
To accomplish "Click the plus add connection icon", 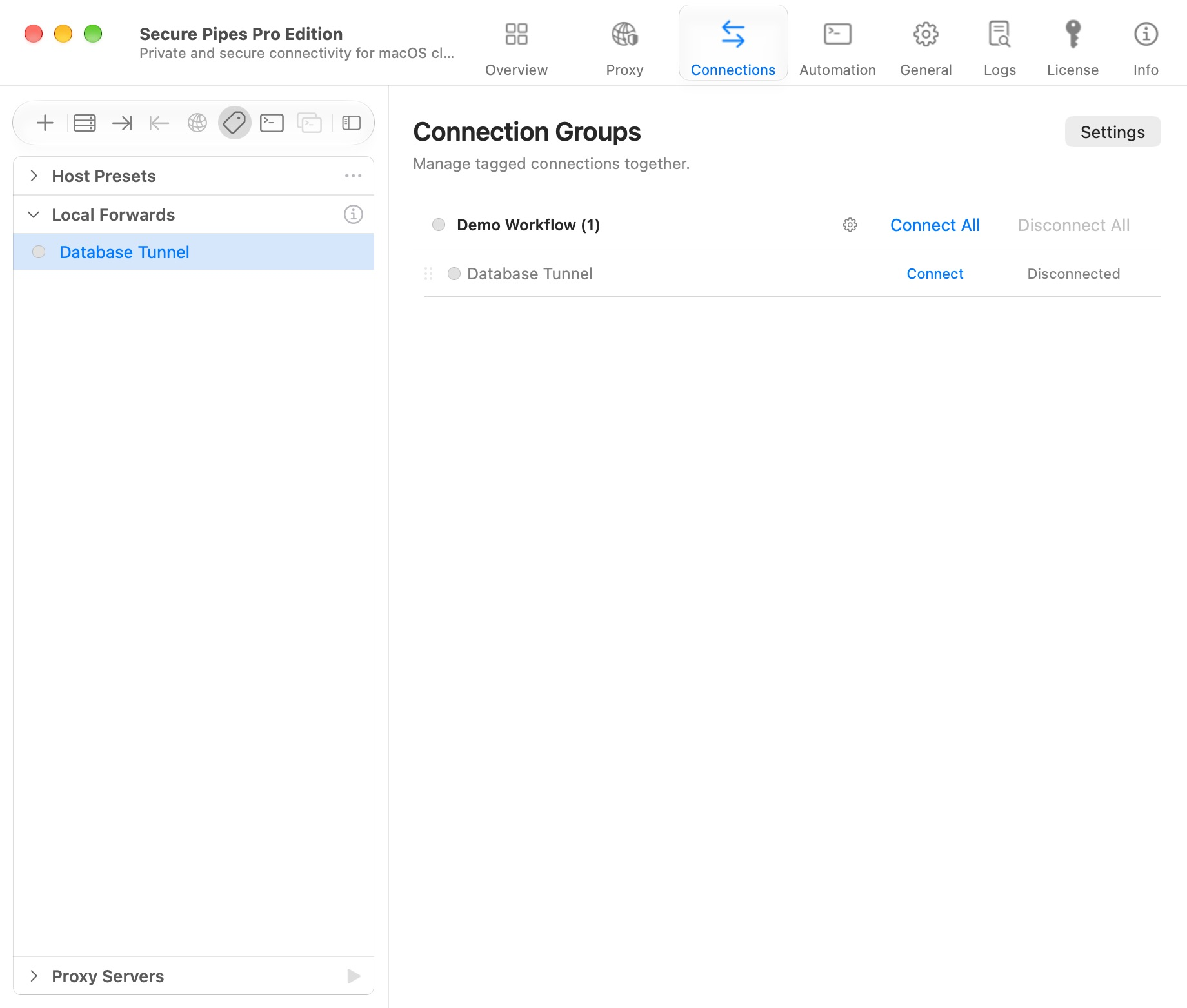I will pos(45,123).
